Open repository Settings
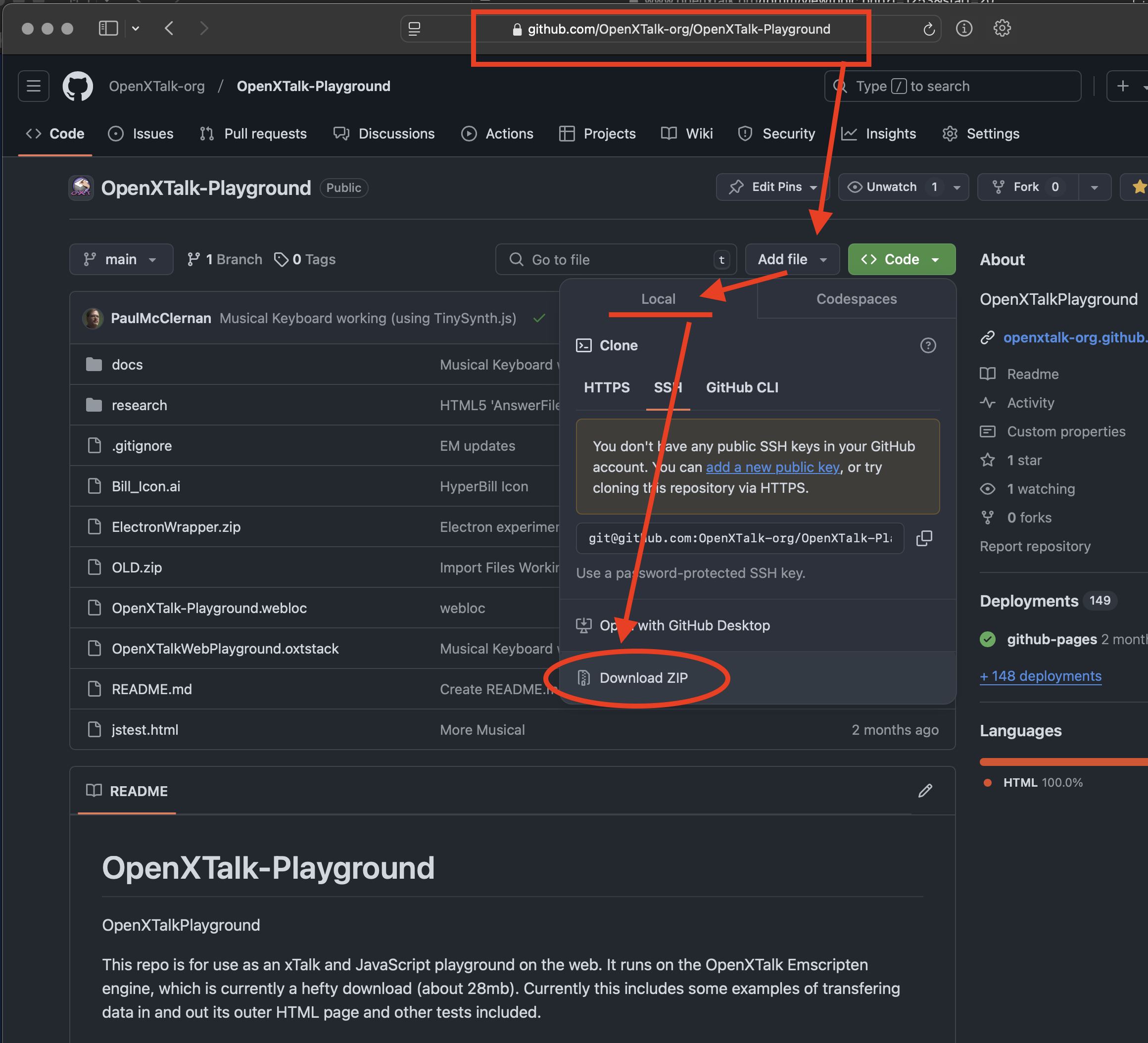 tap(993, 133)
